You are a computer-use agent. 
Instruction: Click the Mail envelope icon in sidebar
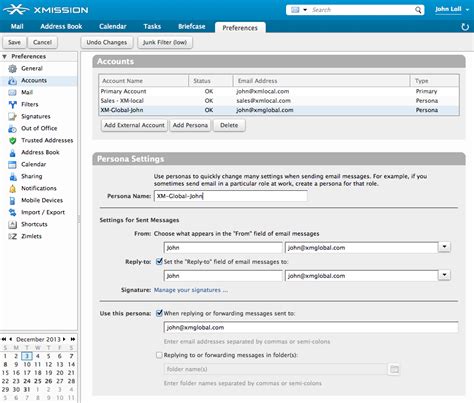(12, 93)
